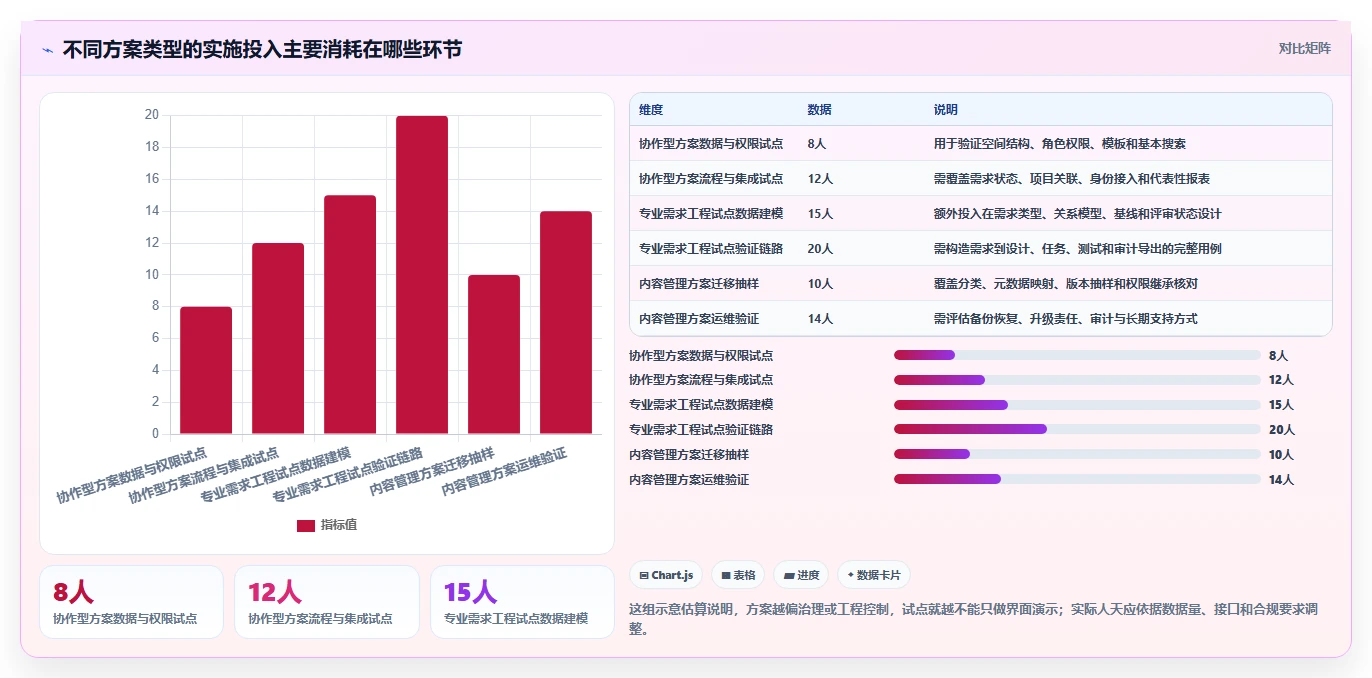Select the 表格 tag chip
Screen dimensions: 1372x678
click(738, 575)
